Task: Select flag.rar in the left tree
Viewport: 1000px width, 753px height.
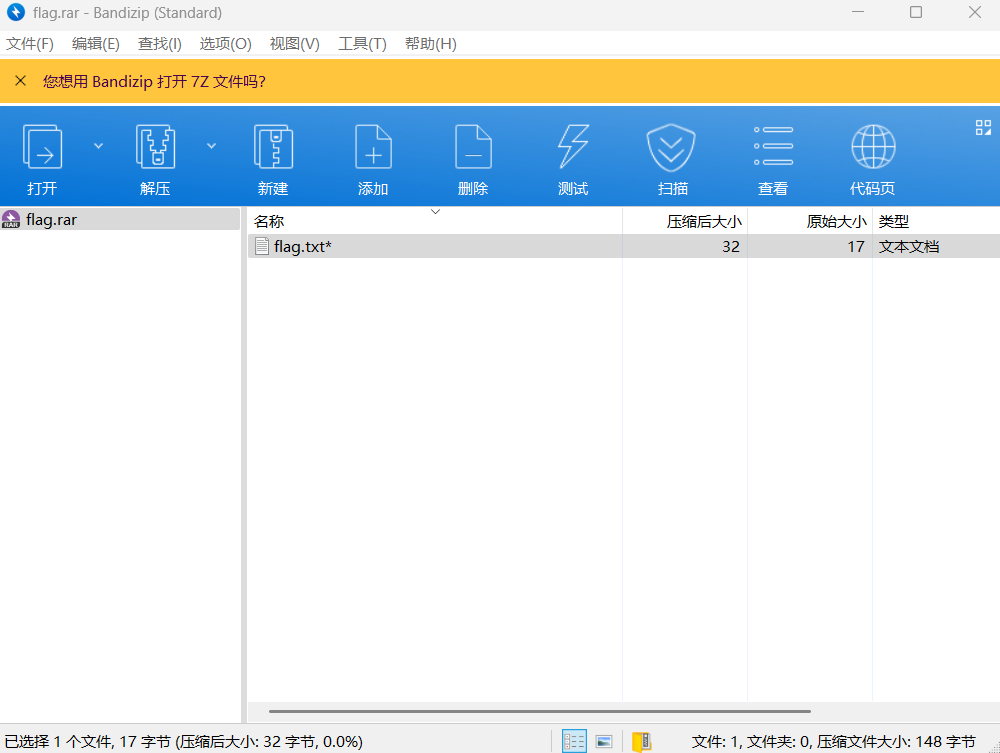Action: pos(120,219)
